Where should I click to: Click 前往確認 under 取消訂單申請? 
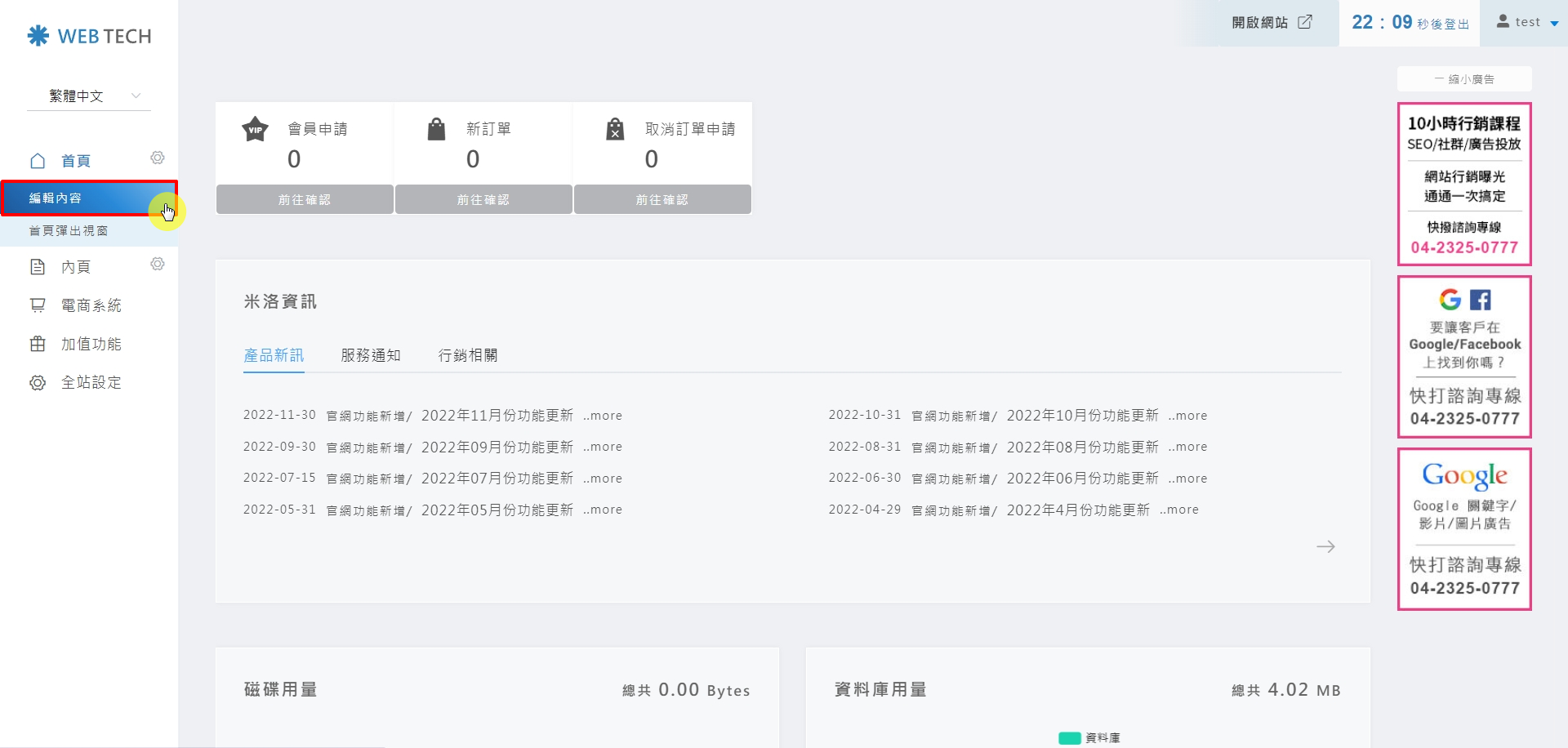pyautogui.click(x=662, y=199)
